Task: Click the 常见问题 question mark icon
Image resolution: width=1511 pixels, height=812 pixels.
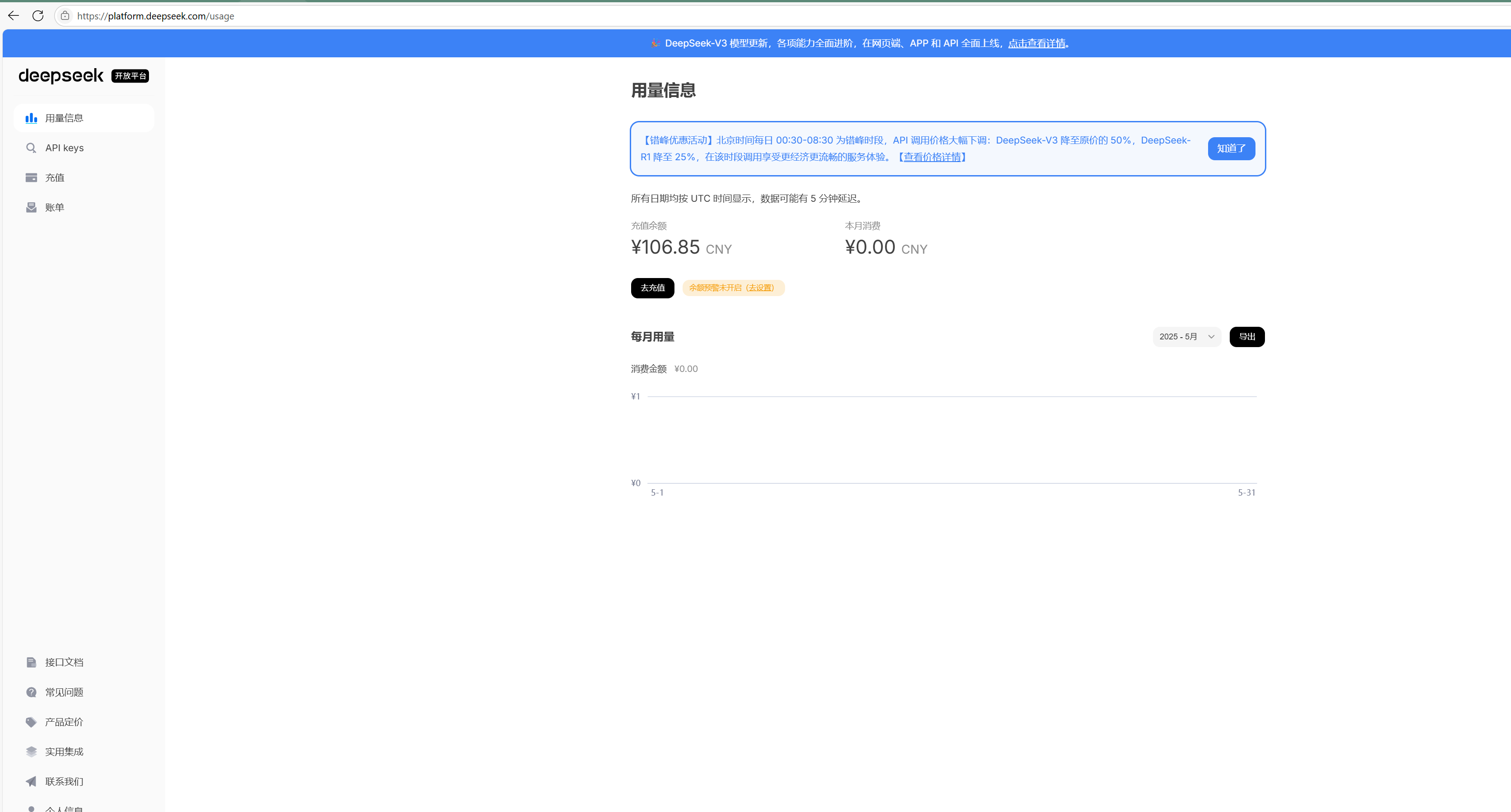Action: [x=31, y=692]
